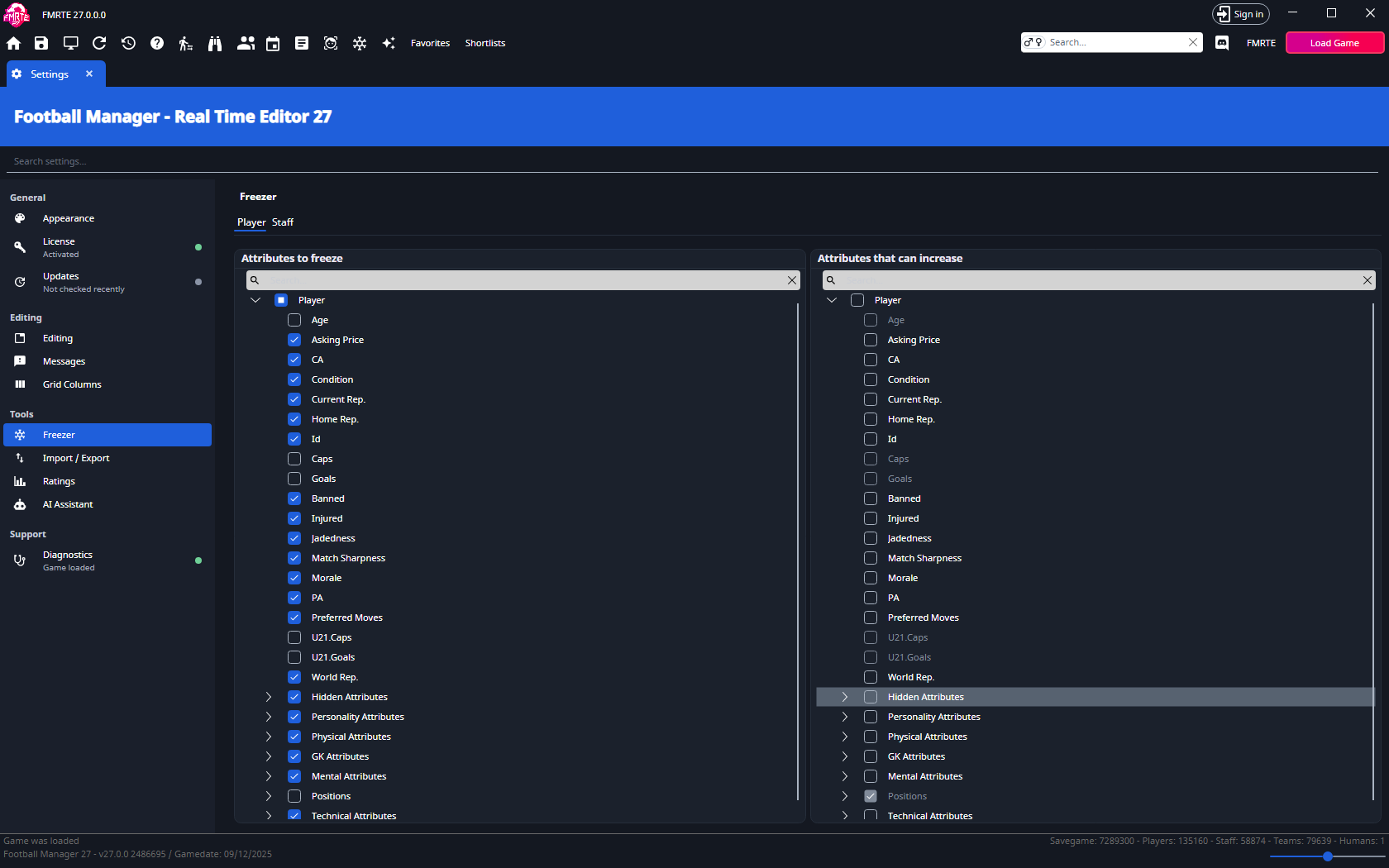Open the History clock icon
This screenshot has width=1389, height=868.
[128, 43]
